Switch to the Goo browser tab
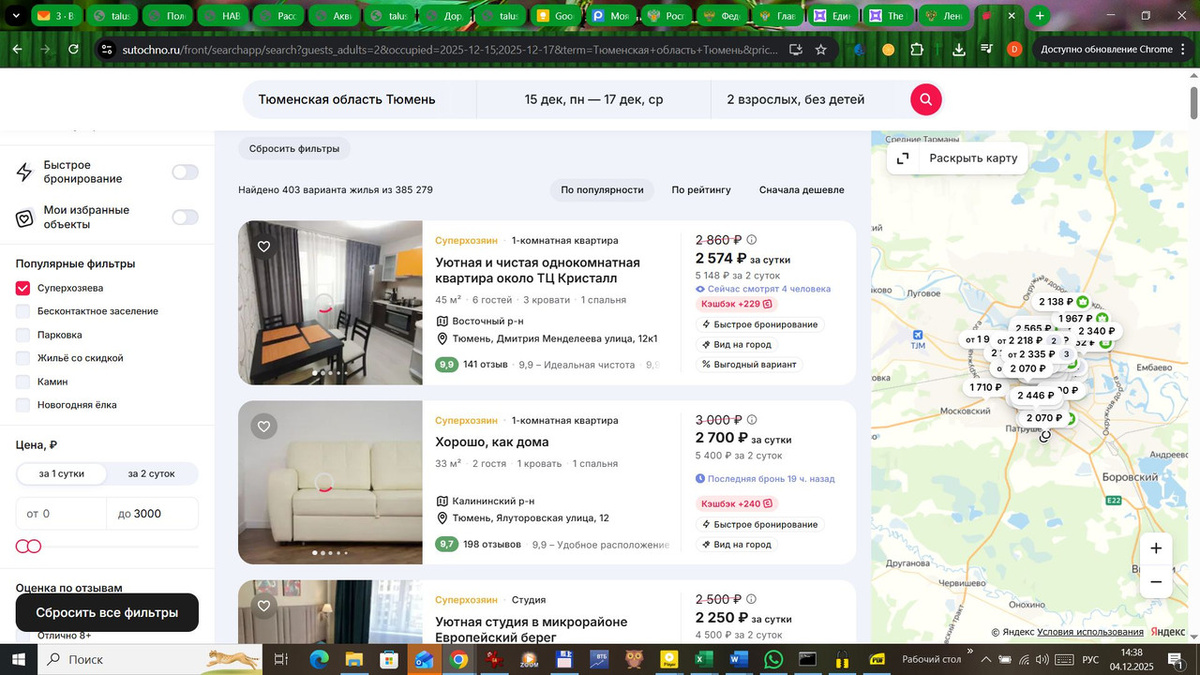Image resolution: width=1200 pixels, height=675 pixels. point(554,16)
